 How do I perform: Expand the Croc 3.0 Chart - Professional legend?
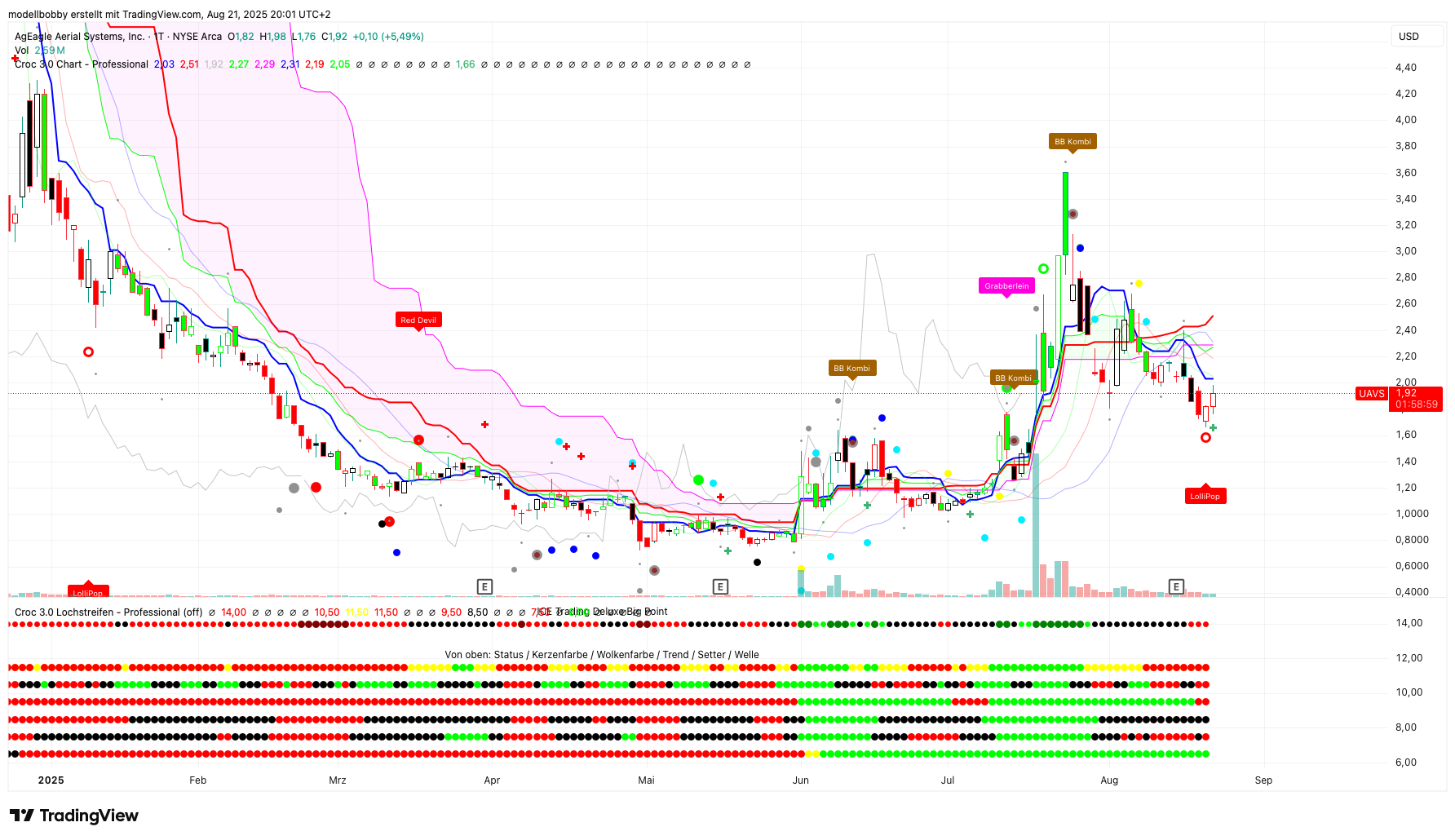pyautogui.click(x=82, y=64)
